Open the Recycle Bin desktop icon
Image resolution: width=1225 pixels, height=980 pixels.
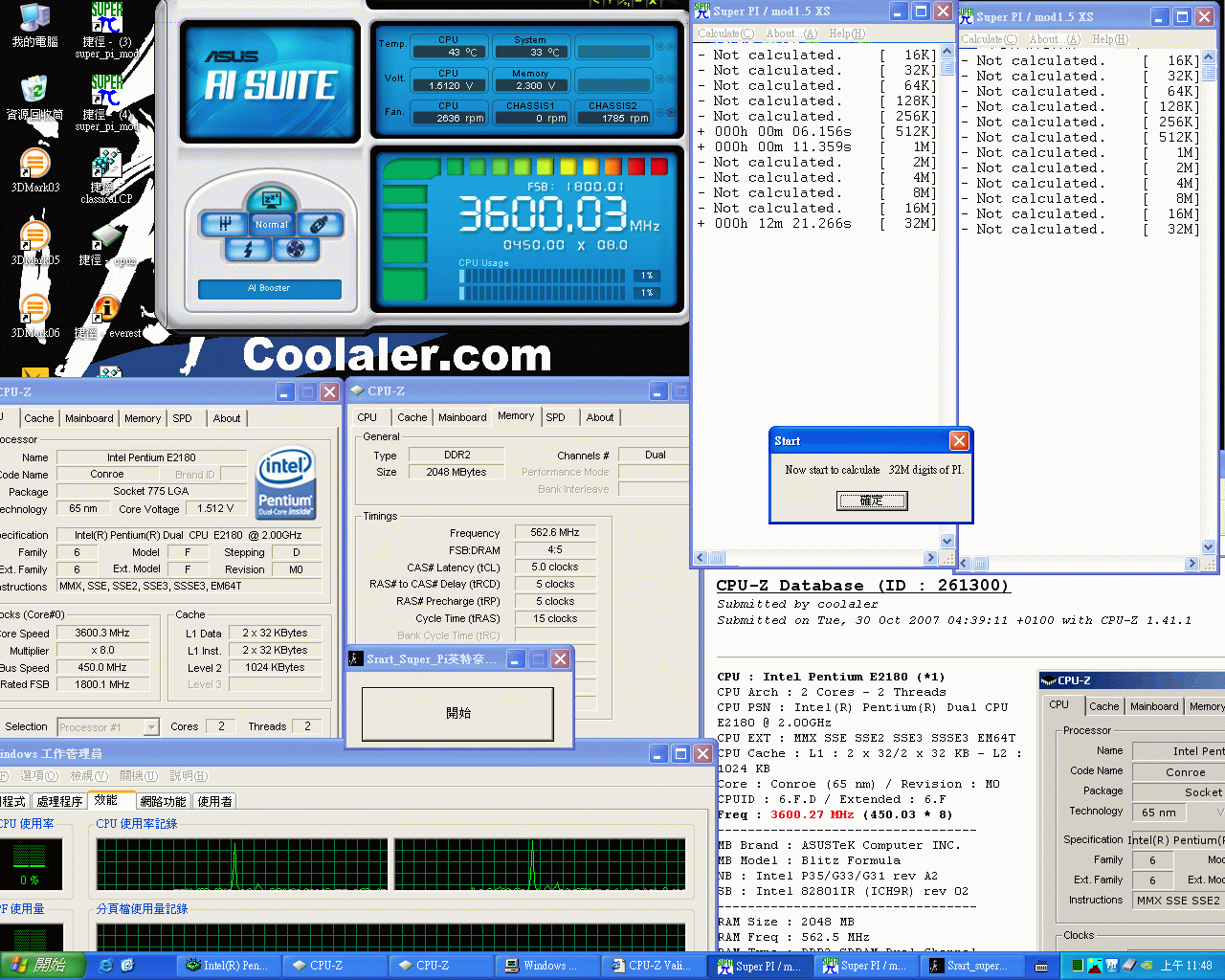point(34,97)
